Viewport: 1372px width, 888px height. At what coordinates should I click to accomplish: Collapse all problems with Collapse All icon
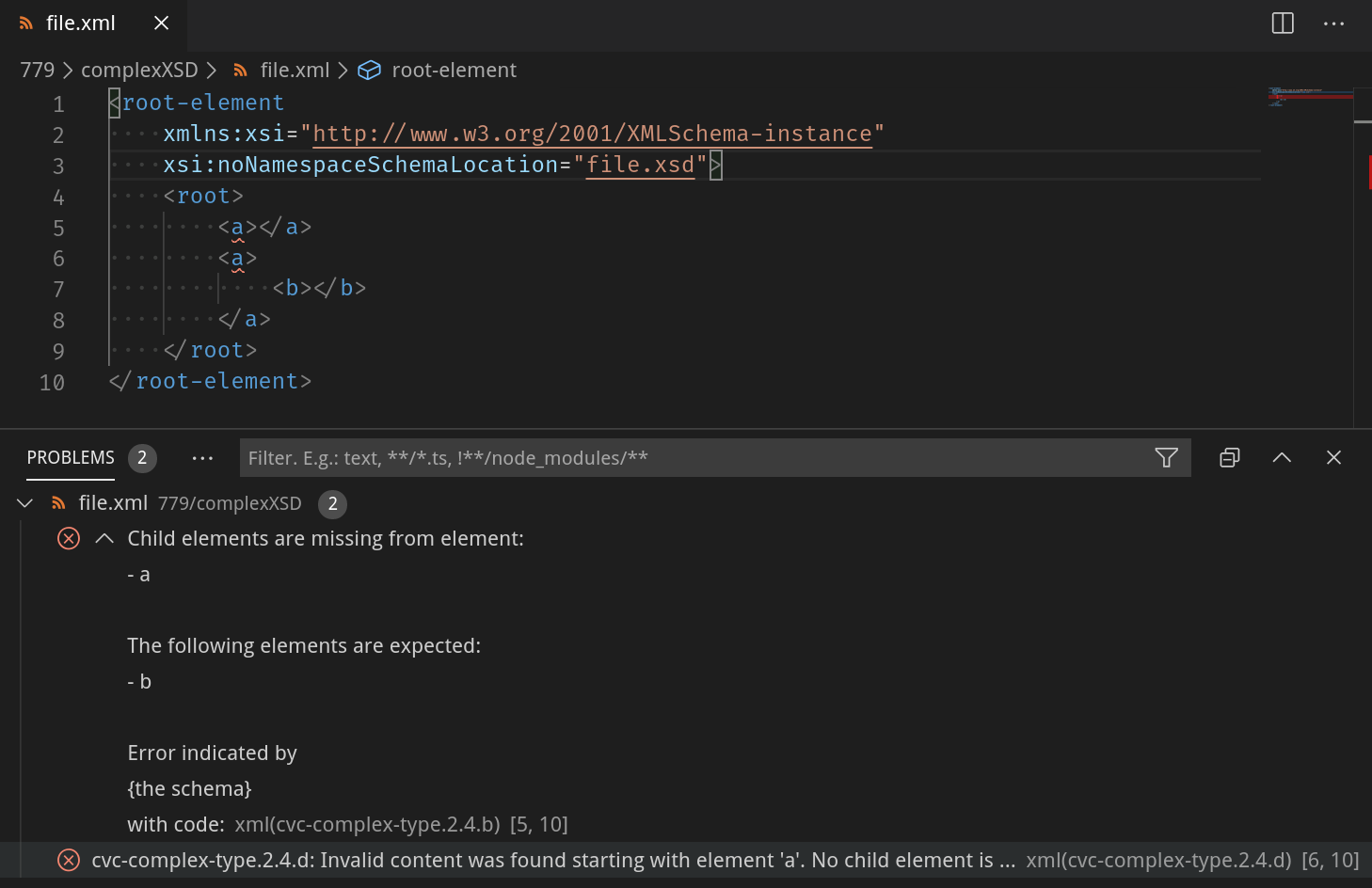[1229, 458]
